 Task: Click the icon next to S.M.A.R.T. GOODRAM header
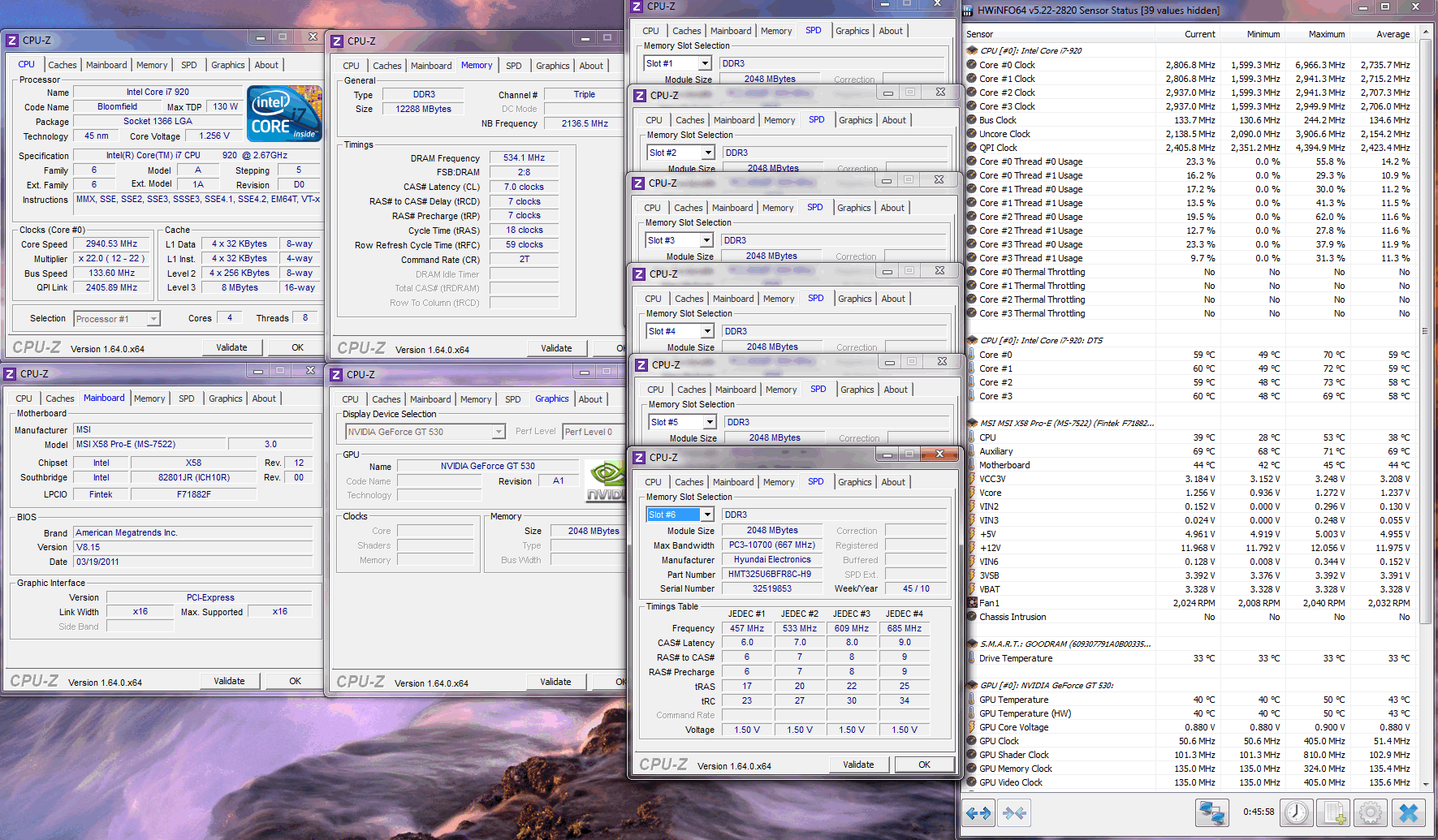tap(972, 644)
